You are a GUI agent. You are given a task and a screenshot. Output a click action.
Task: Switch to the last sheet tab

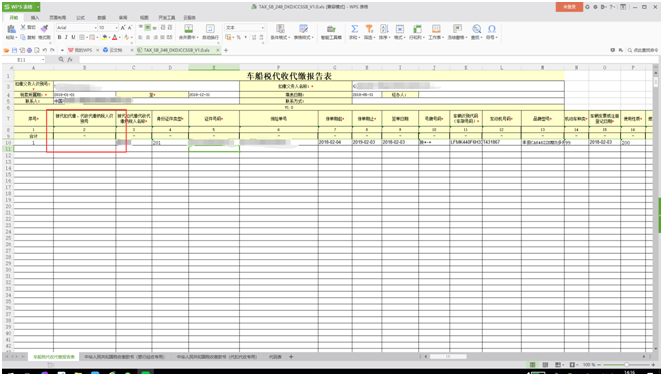coord(275,357)
